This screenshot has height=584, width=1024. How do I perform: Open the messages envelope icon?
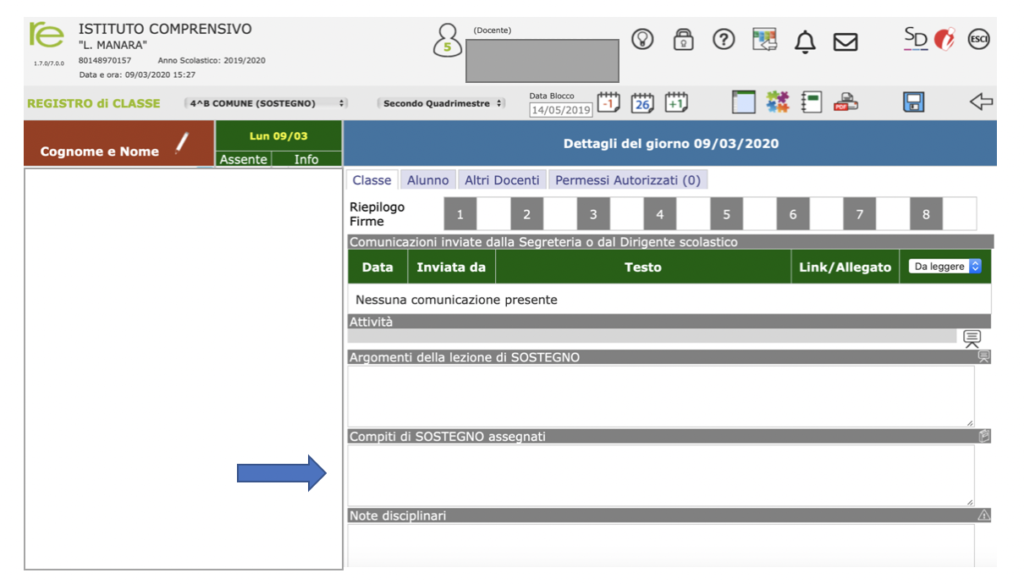point(845,42)
